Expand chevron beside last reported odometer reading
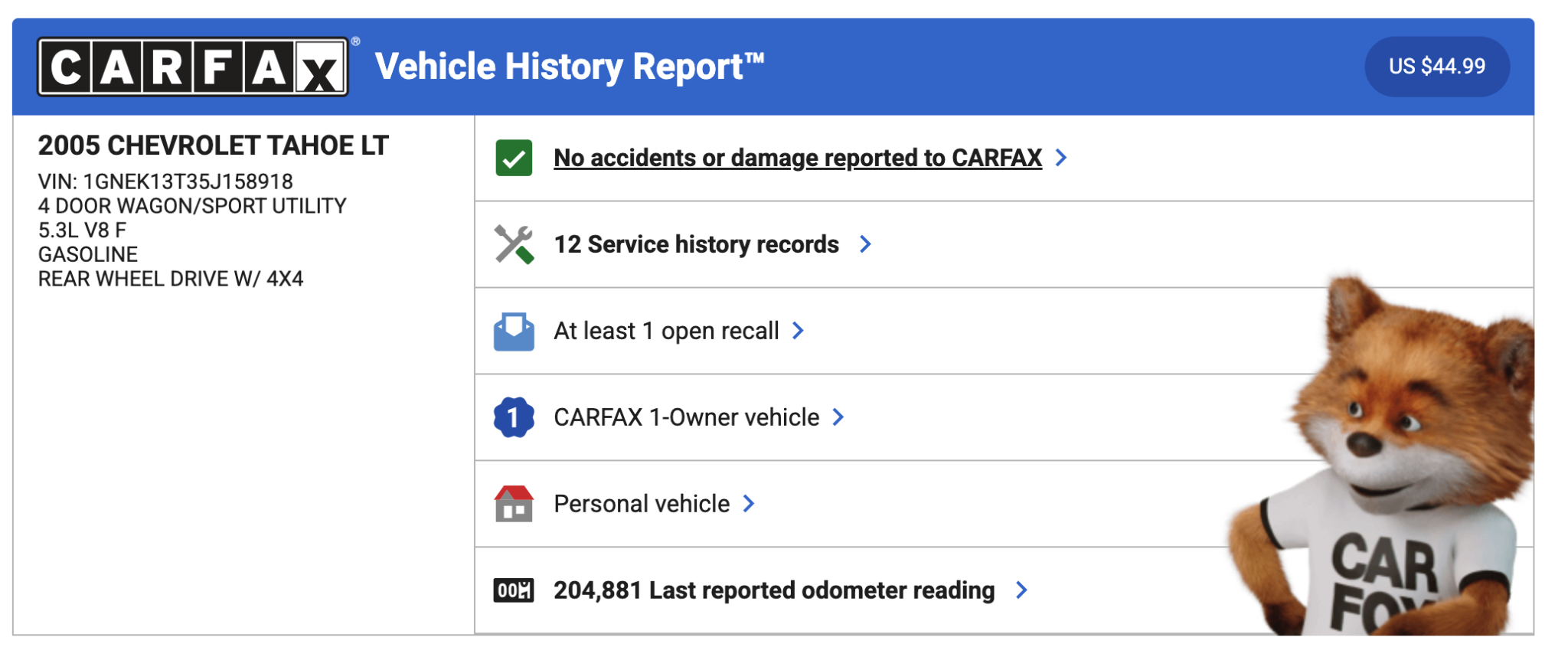 (x=1021, y=590)
